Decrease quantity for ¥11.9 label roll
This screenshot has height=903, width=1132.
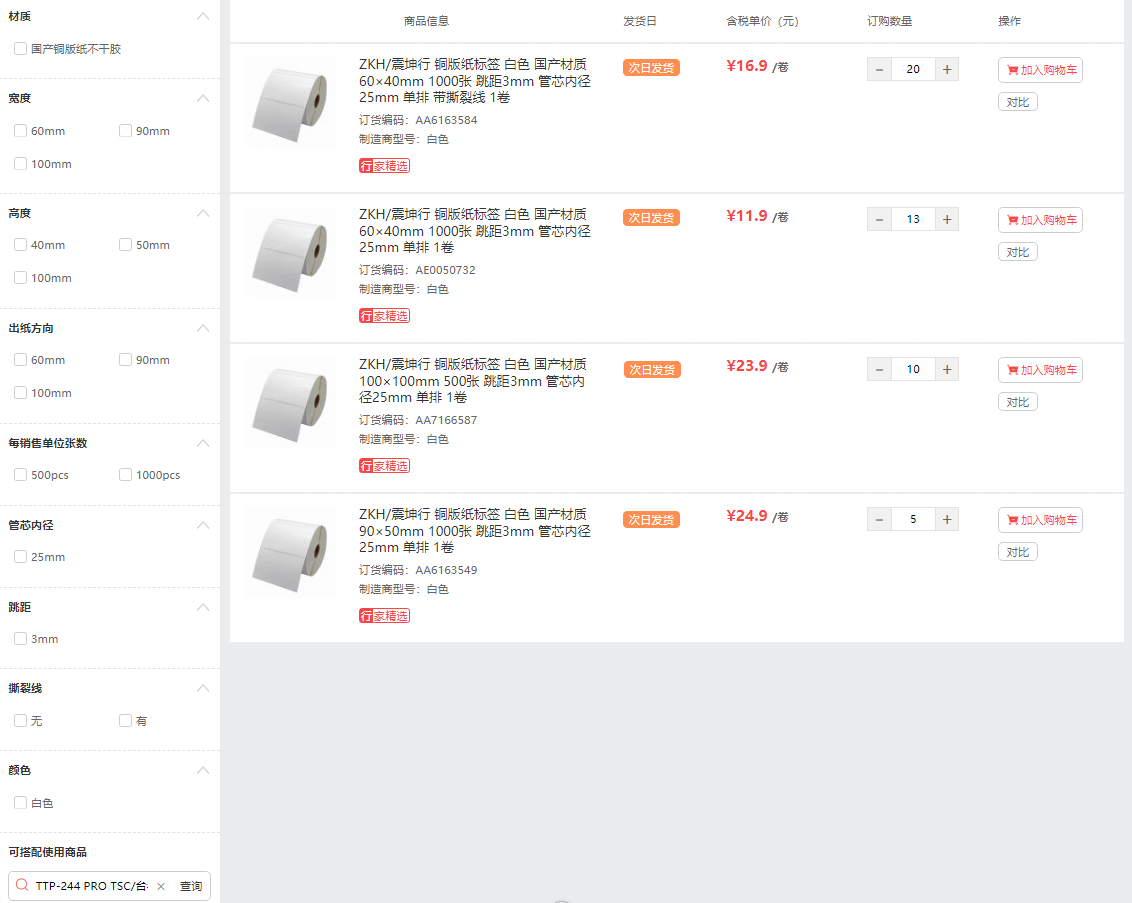[x=879, y=219]
